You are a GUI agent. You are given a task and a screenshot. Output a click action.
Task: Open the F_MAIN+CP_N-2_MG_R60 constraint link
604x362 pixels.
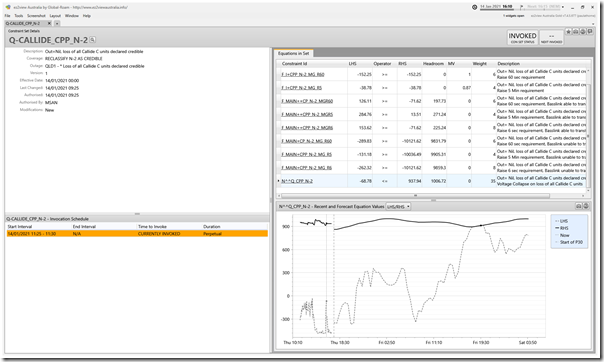click(306, 141)
